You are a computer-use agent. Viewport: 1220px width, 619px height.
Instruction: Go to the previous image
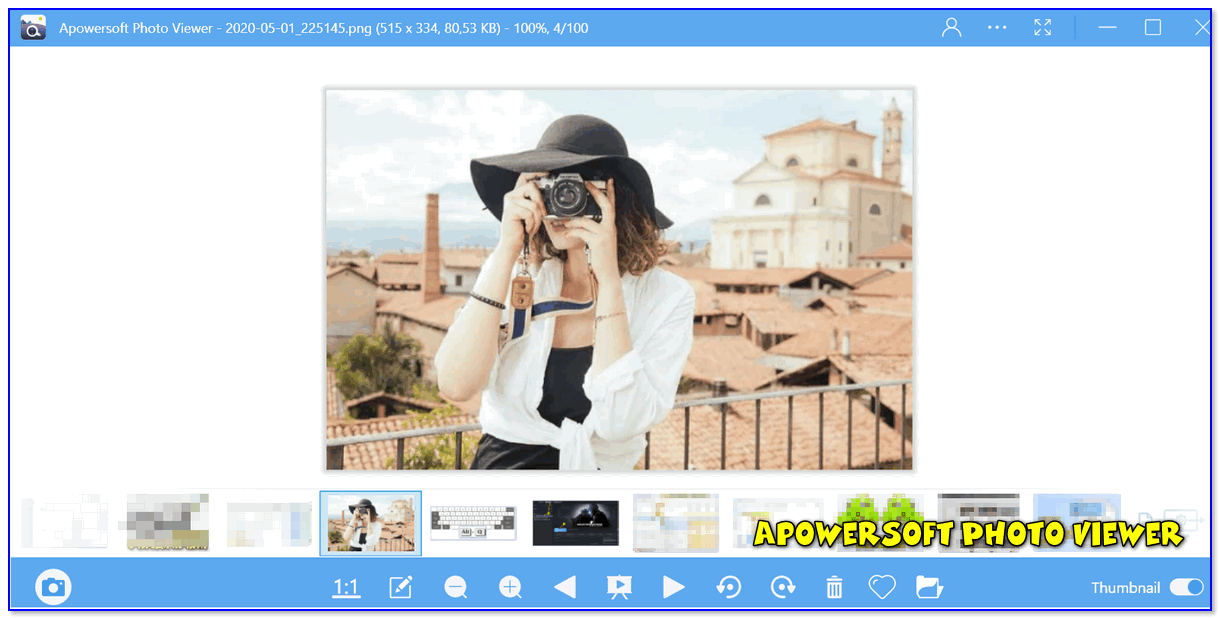coord(565,588)
